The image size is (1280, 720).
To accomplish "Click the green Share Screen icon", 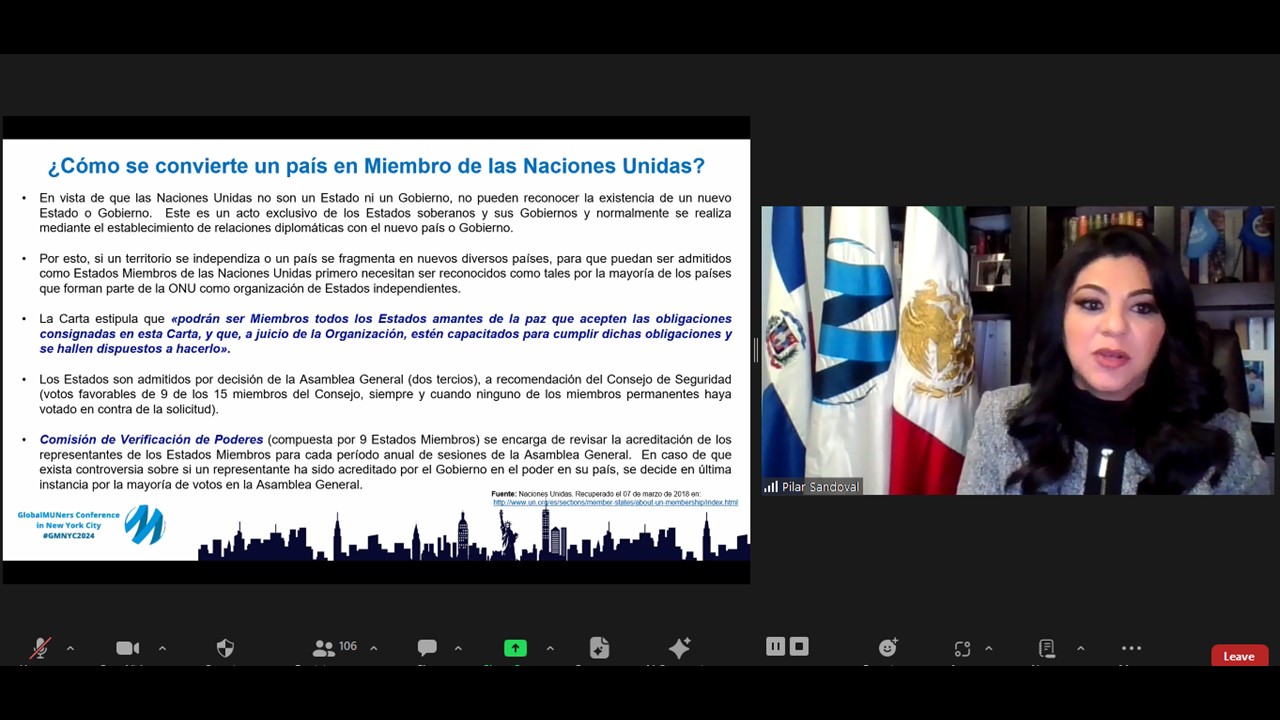I will click(515, 648).
